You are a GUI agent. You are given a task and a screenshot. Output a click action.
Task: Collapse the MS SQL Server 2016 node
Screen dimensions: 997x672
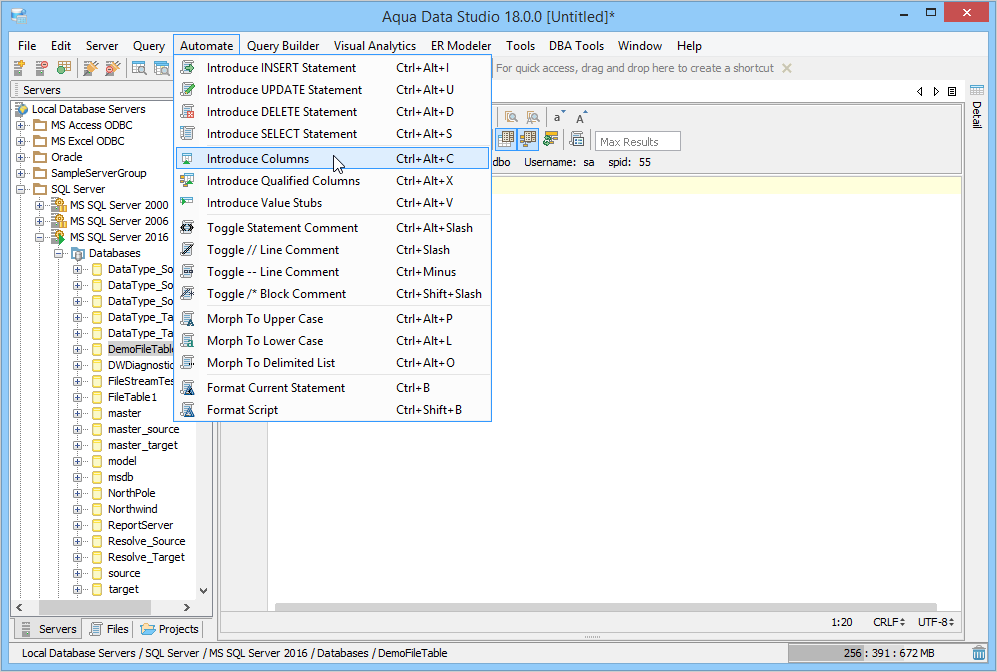point(39,237)
